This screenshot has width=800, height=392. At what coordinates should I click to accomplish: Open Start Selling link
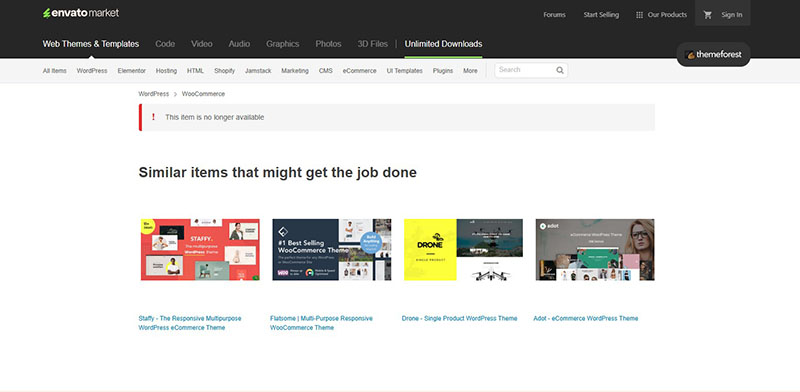point(601,15)
